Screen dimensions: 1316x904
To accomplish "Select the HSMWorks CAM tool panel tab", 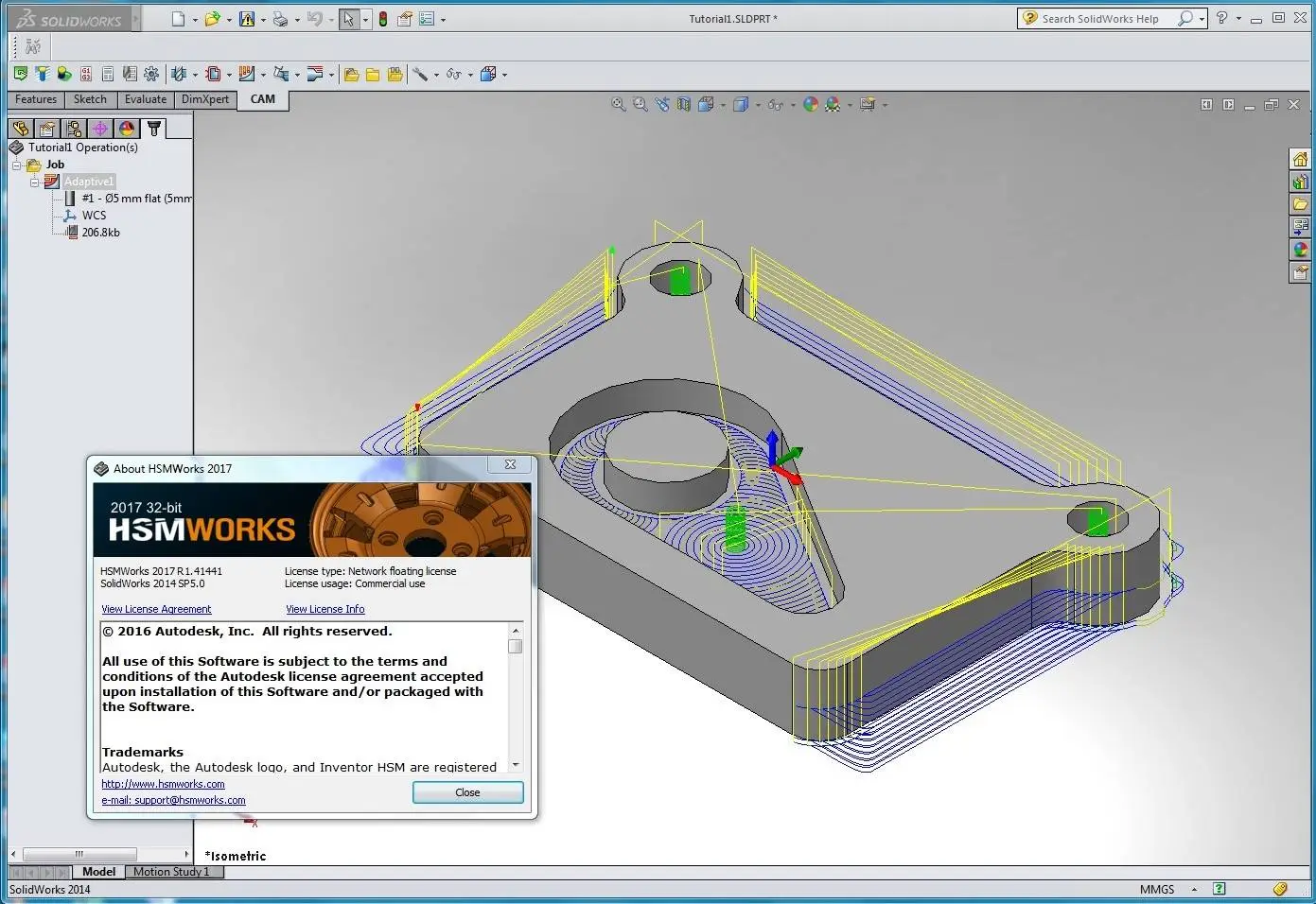I will click(x=154, y=129).
